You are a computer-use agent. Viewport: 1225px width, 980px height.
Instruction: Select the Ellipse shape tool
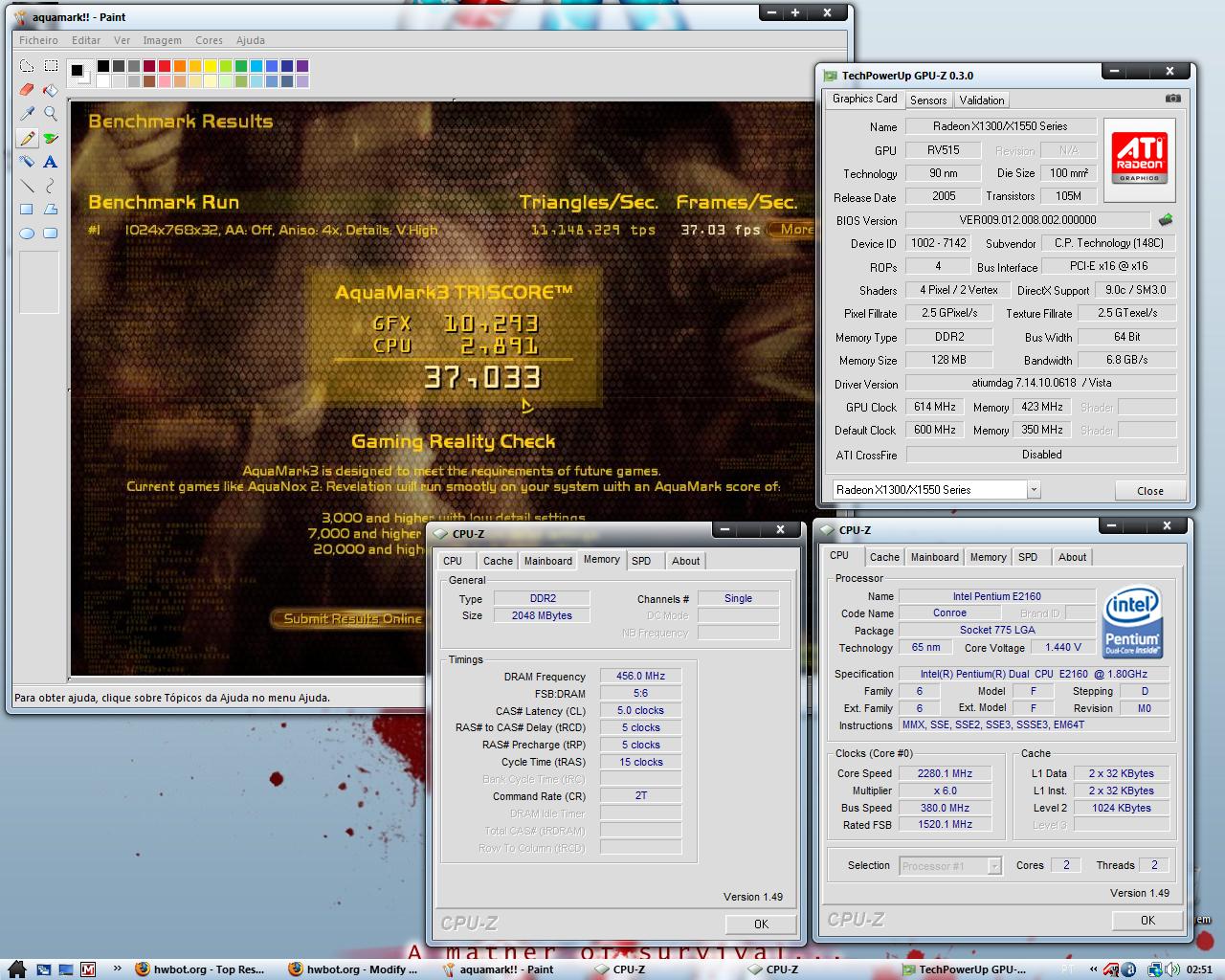click(27, 234)
